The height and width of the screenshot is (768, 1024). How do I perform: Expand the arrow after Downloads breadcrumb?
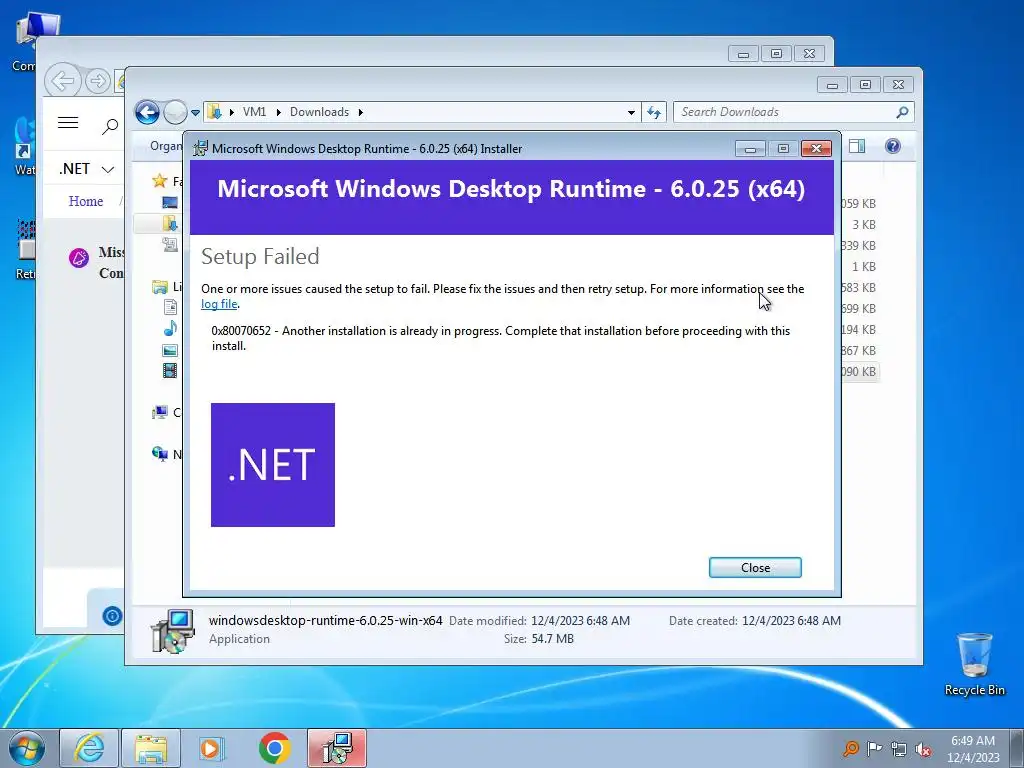[360, 112]
